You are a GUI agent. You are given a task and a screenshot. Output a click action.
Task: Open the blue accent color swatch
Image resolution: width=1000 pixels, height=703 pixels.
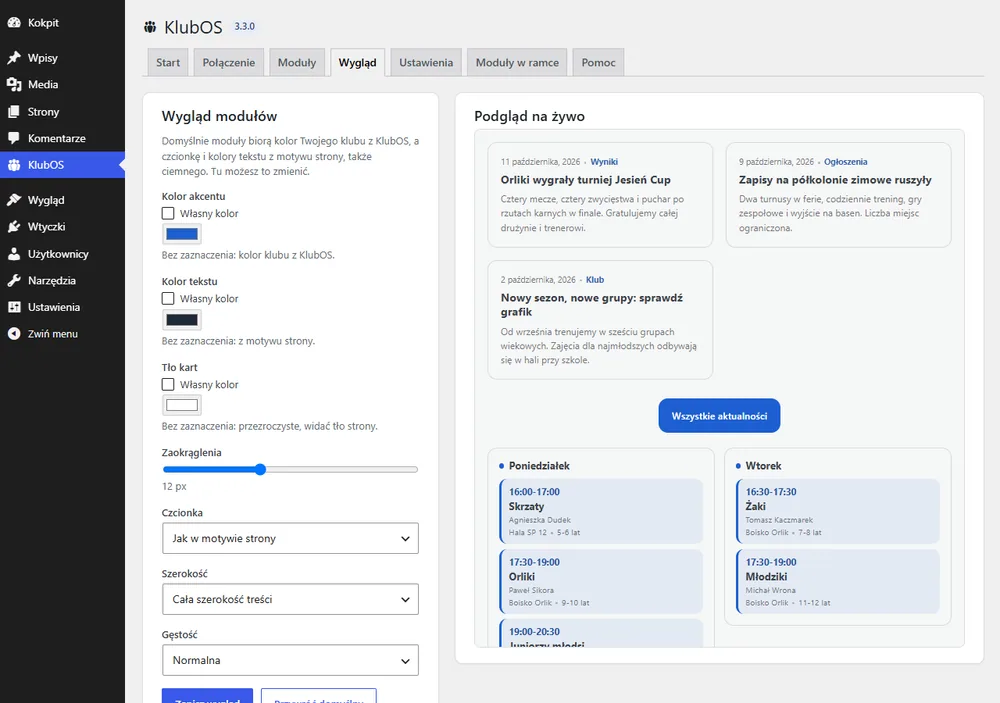point(182,234)
